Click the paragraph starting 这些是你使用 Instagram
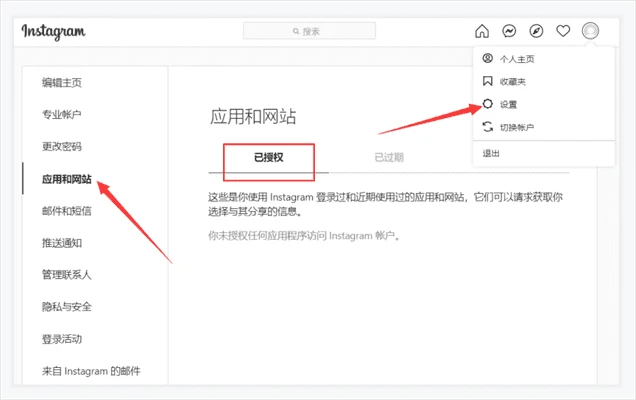Screen dimensions: 636x400 pyautogui.click(x=385, y=204)
